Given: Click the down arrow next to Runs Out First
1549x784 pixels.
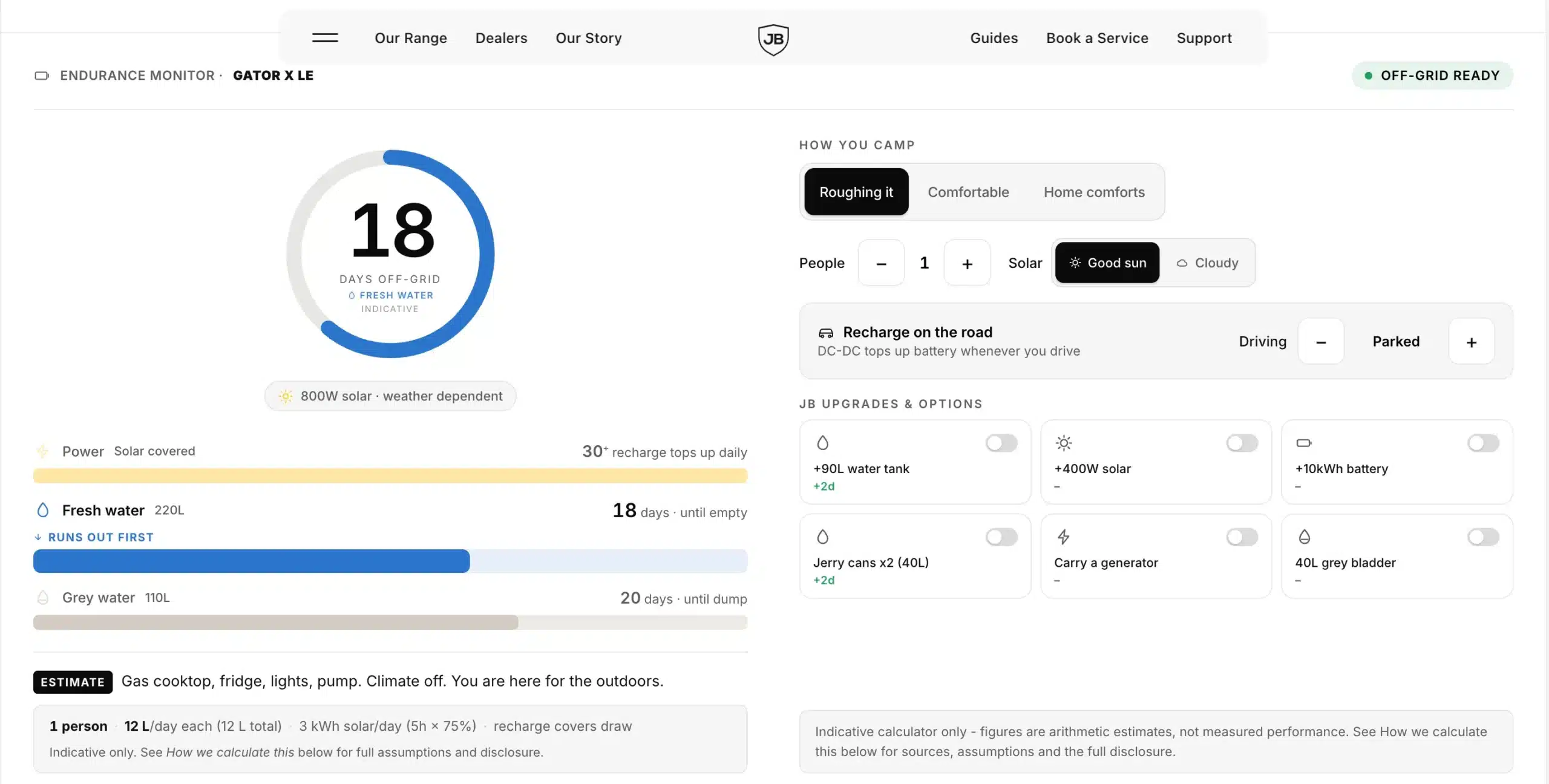Looking at the screenshot, I should click(x=38, y=537).
